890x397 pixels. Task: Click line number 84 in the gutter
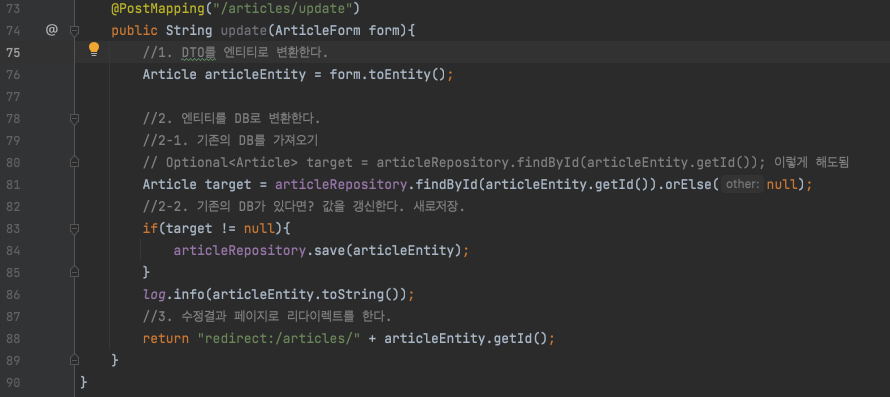point(14,250)
